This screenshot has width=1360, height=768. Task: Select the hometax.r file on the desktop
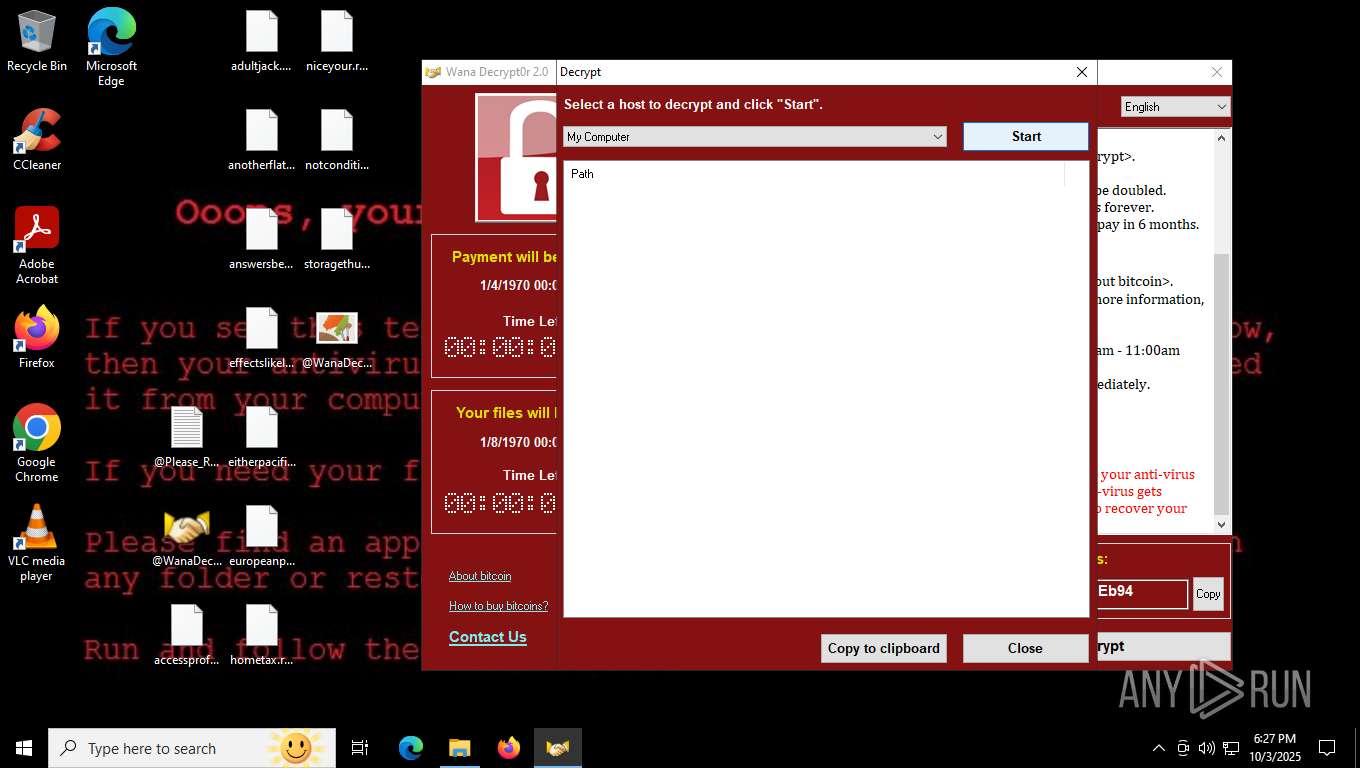(x=261, y=636)
